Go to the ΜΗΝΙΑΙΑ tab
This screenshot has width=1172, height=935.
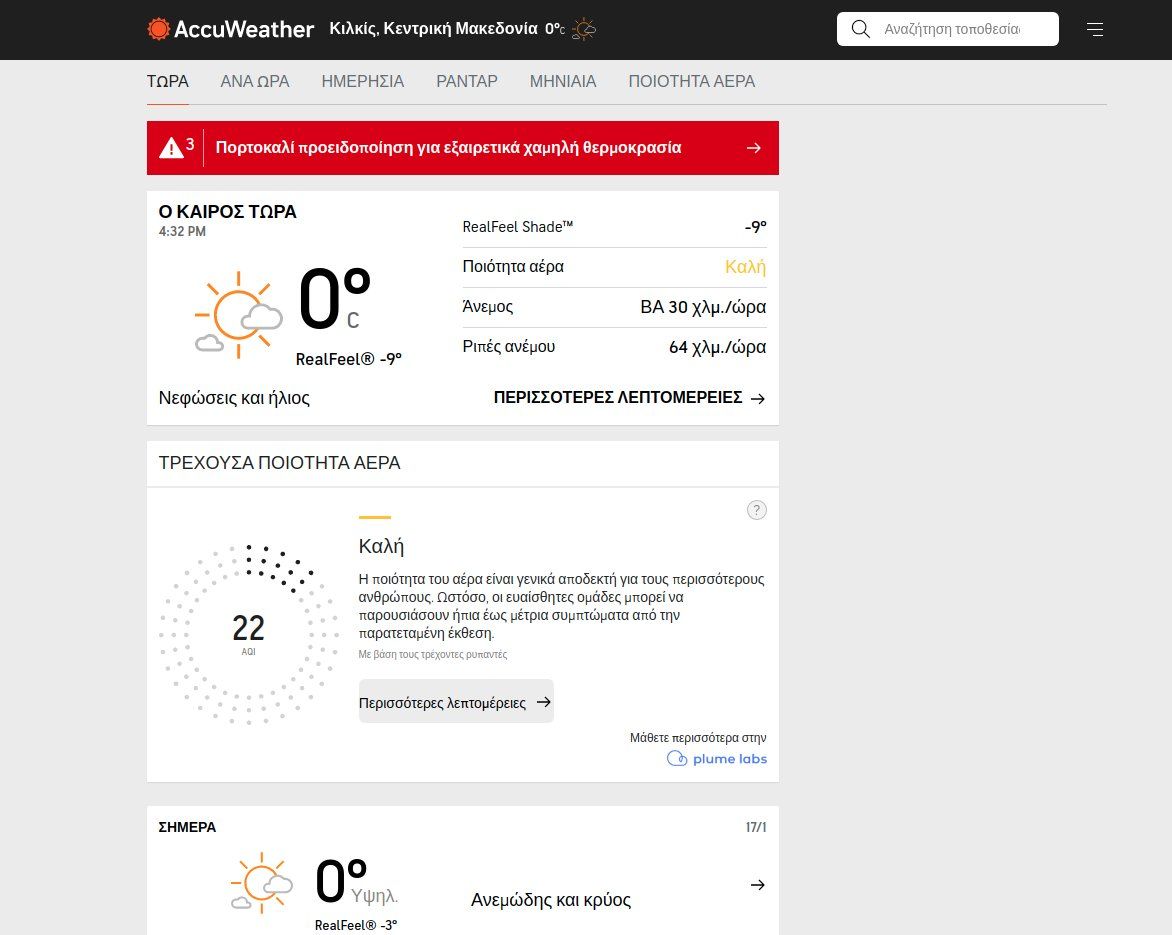coord(563,82)
